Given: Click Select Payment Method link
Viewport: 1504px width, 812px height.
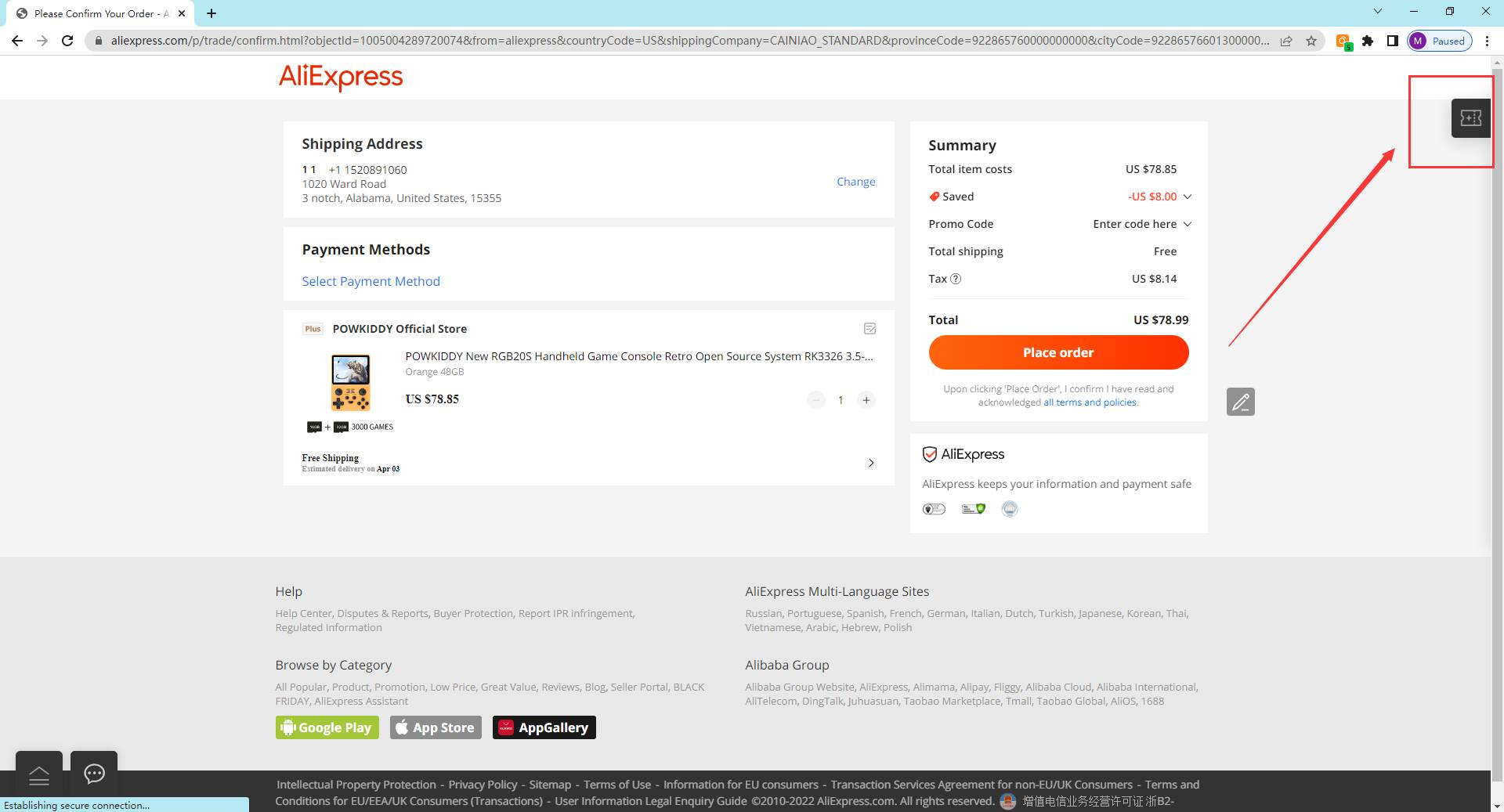Looking at the screenshot, I should (x=371, y=281).
